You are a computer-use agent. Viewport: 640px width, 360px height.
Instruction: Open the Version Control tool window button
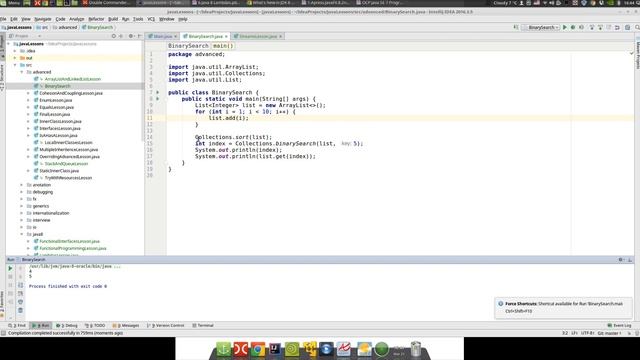pos(165,326)
